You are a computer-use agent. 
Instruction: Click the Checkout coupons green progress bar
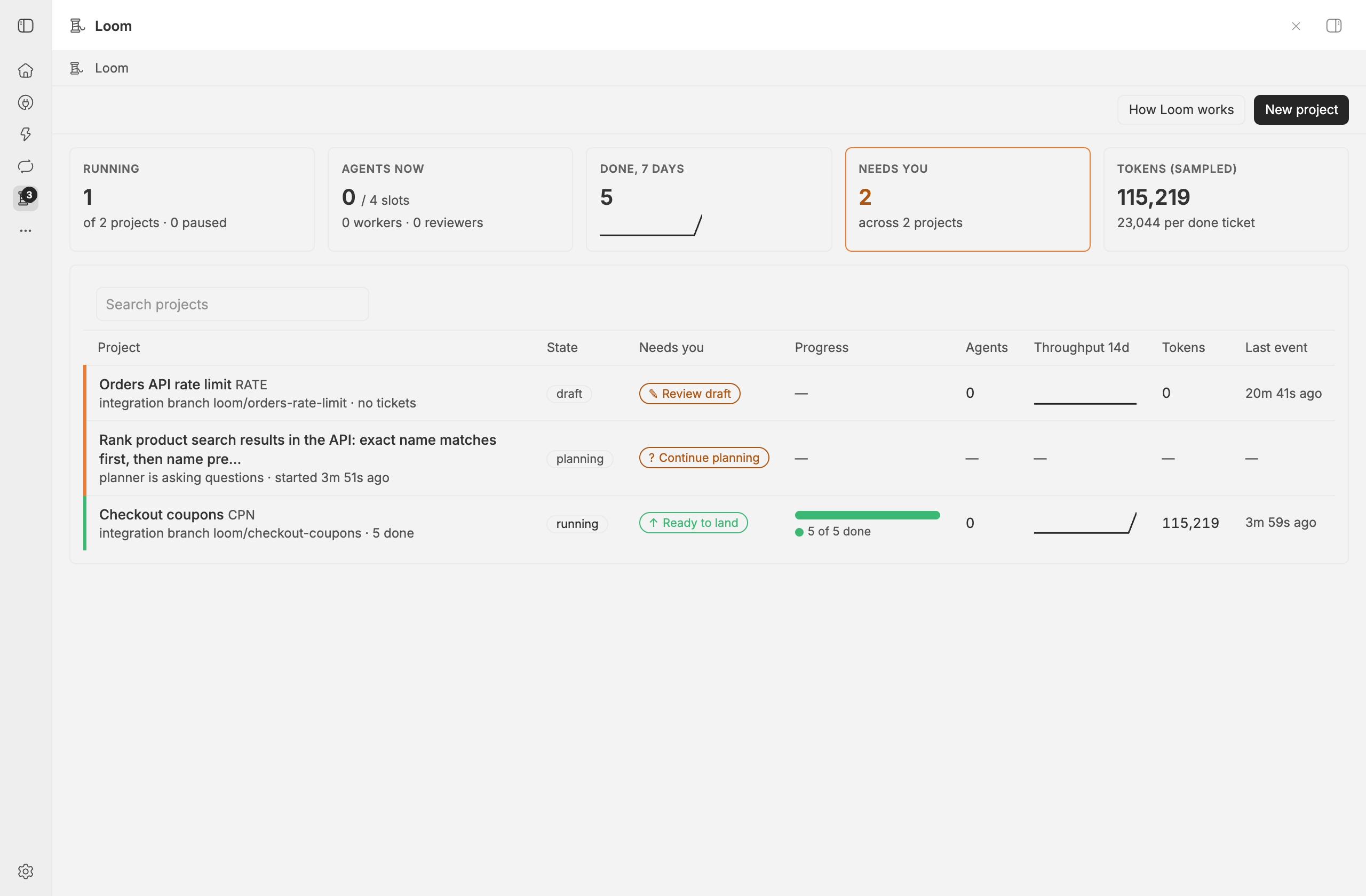pyautogui.click(x=867, y=515)
